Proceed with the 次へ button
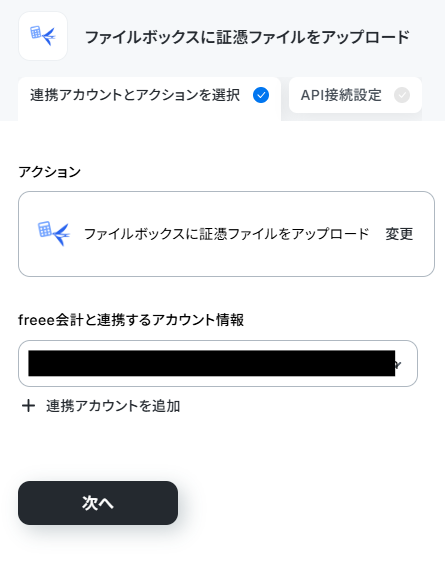445x562 pixels. (x=98, y=503)
